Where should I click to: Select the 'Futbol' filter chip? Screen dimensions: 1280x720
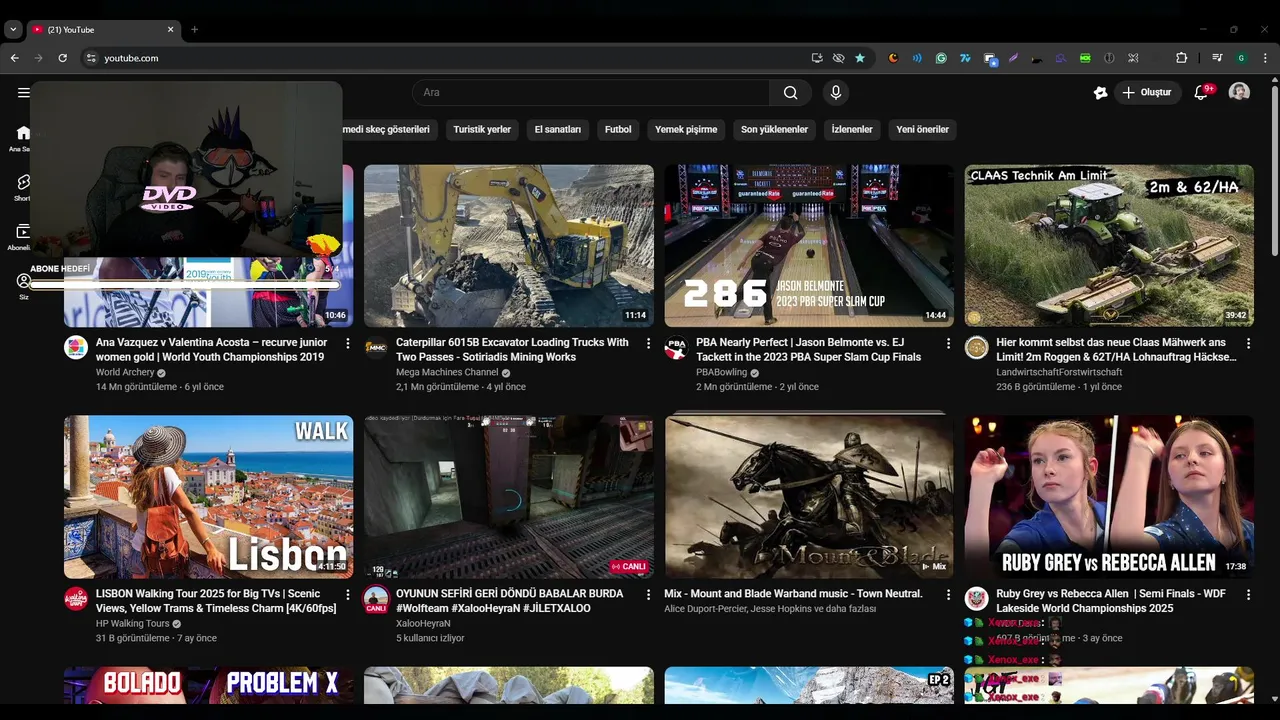point(618,129)
